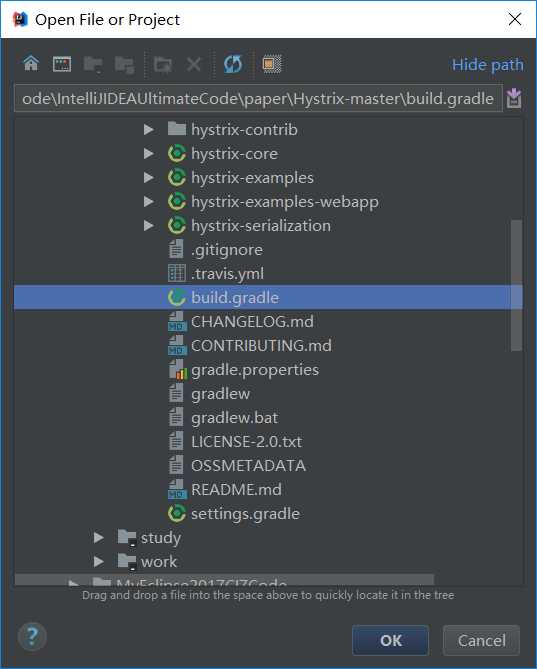Viewport: 537px width, 669px height.
Task: Confirm with the OK button
Action: (390, 640)
